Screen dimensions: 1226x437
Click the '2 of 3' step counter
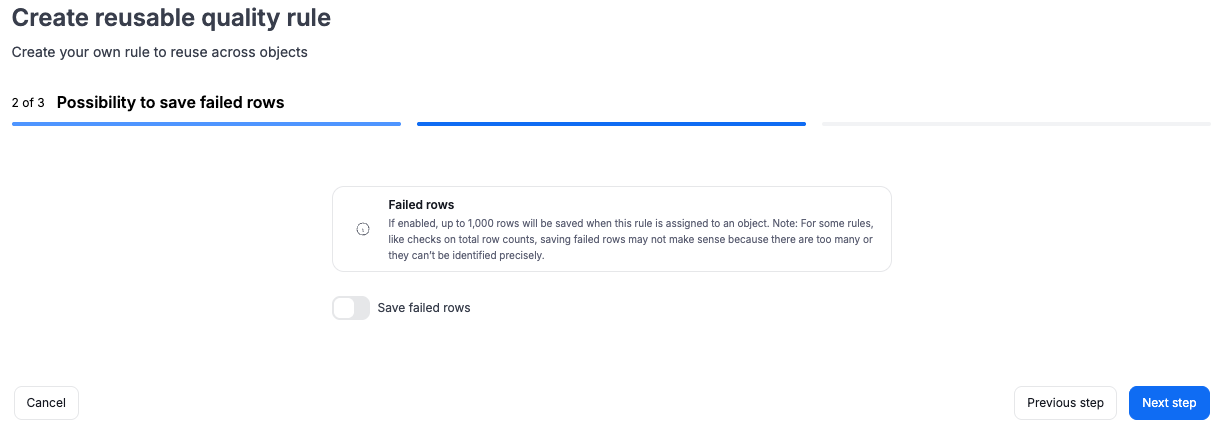coord(28,103)
